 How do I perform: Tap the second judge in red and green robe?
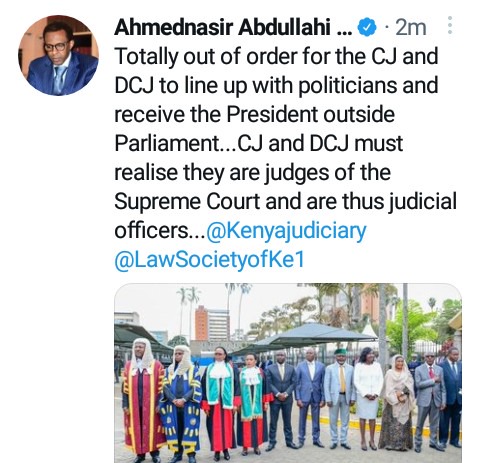pyautogui.click(x=253, y=405)
